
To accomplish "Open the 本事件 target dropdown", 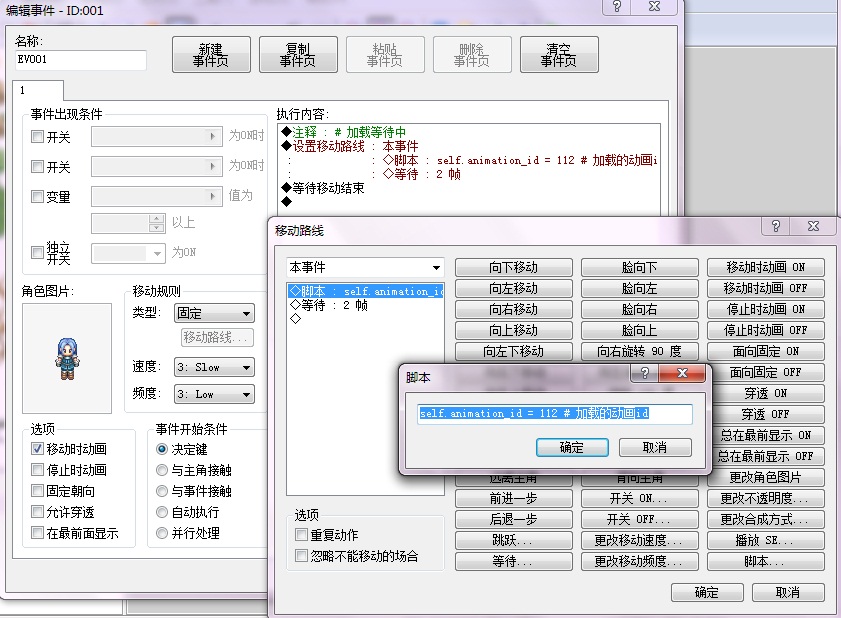I will point(365,267).
